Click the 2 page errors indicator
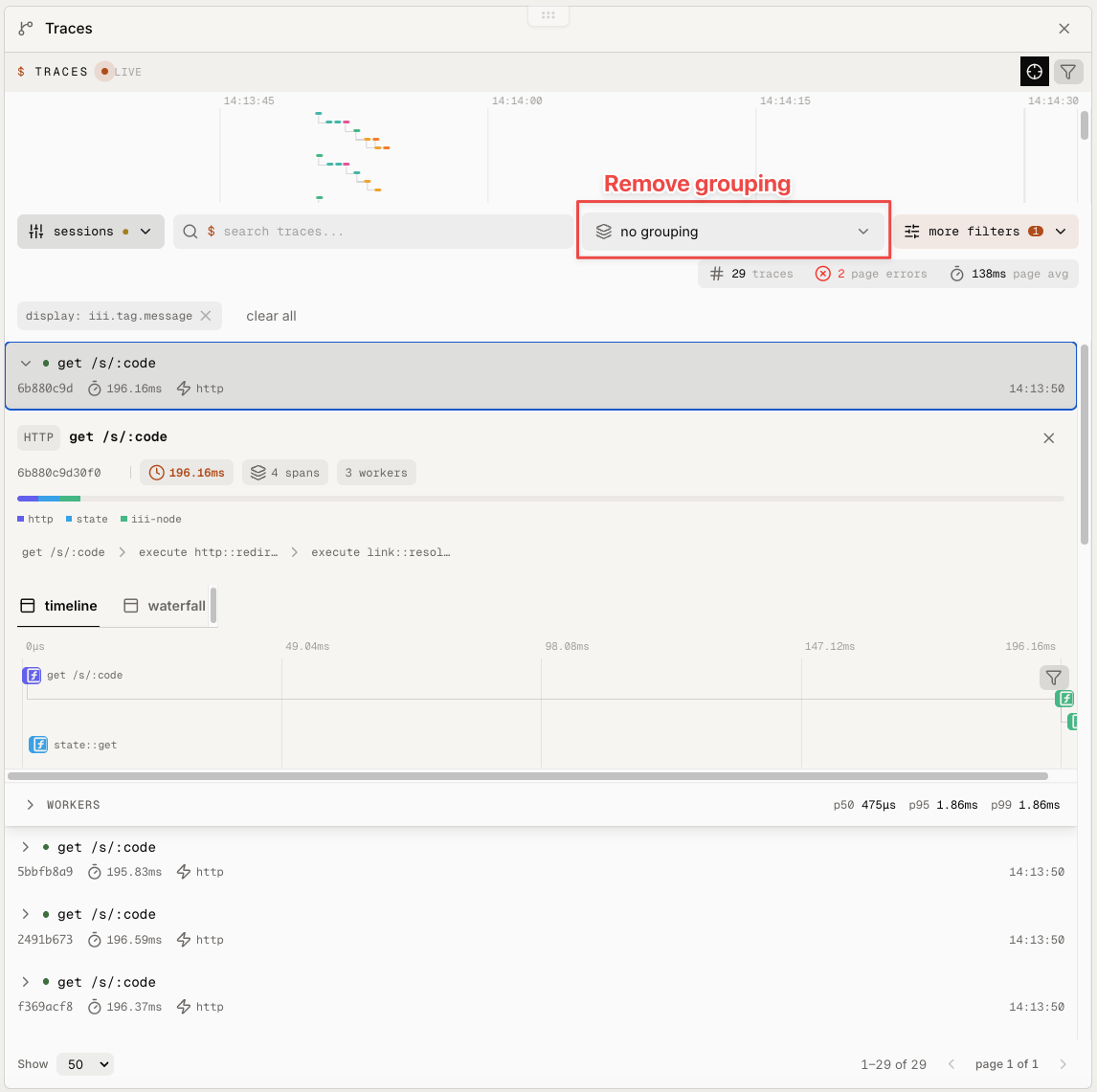 coord(871,274)
